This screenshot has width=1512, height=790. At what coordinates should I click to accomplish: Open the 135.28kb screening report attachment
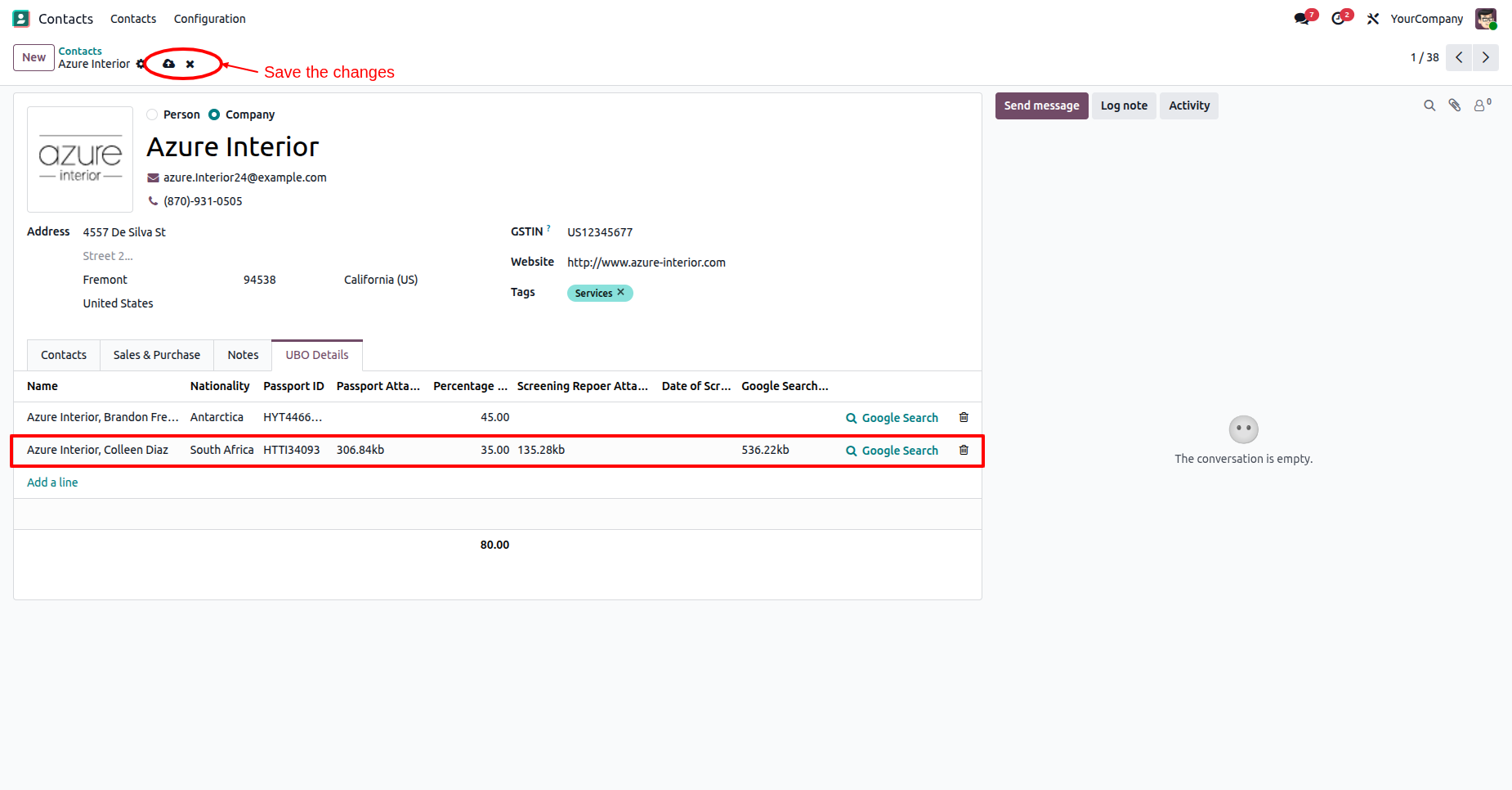pos(541,450)
